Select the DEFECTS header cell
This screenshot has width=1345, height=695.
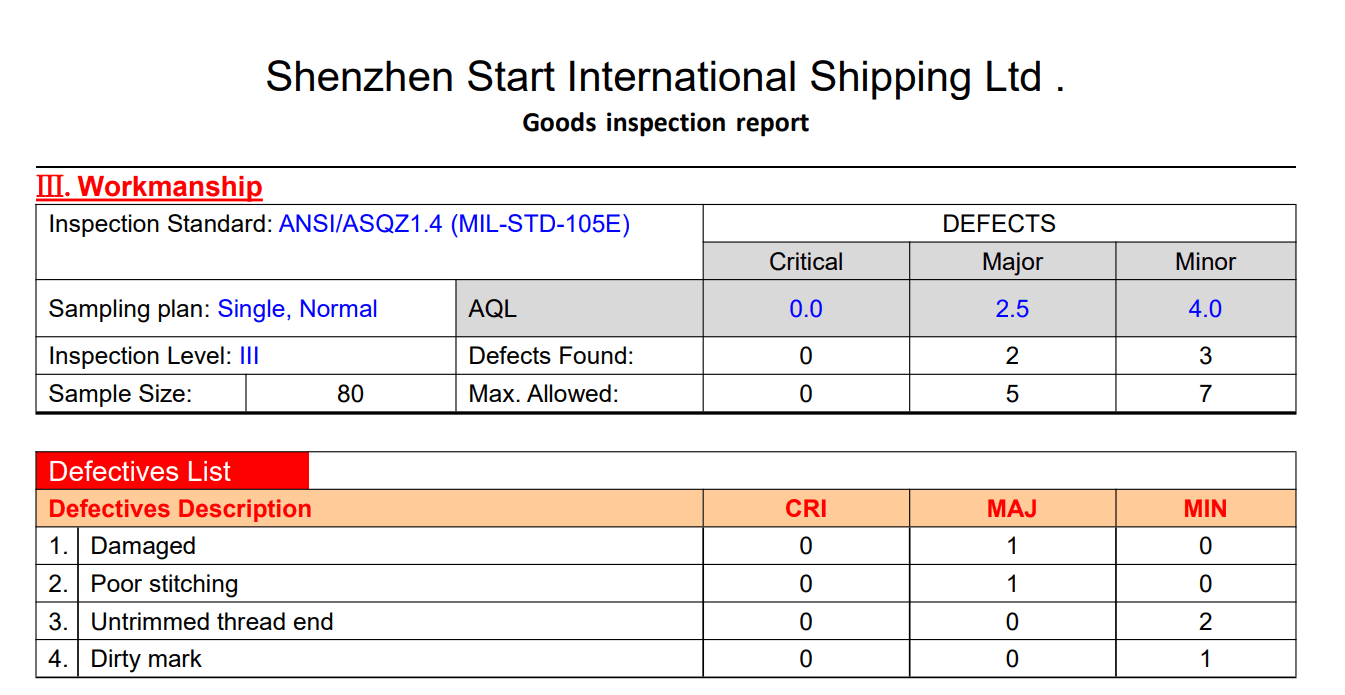[x=998, y=224]
